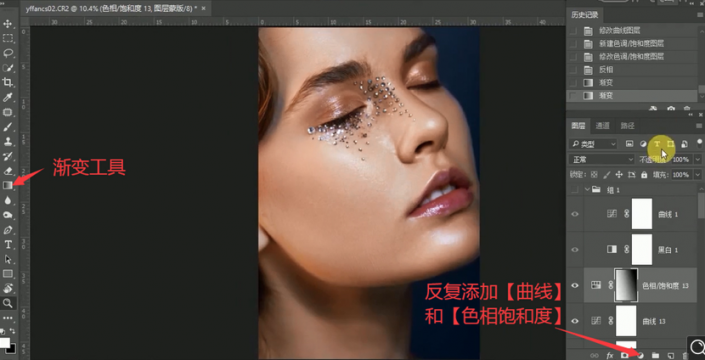Click the lock position icon
The image size is (705, 360).
(x=619, y=174)
